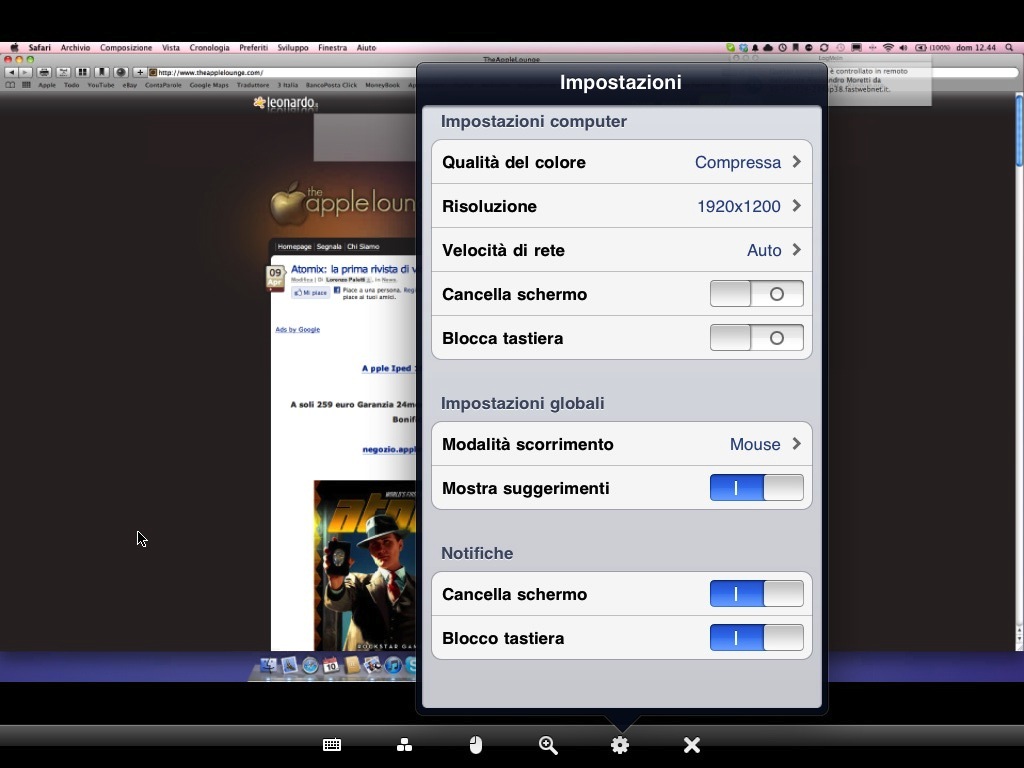Image resolution: width=1024 pixels, height=768 pixels.
Task: Click the bookmark icon in Safari toolbar
Action: point(101,72)
